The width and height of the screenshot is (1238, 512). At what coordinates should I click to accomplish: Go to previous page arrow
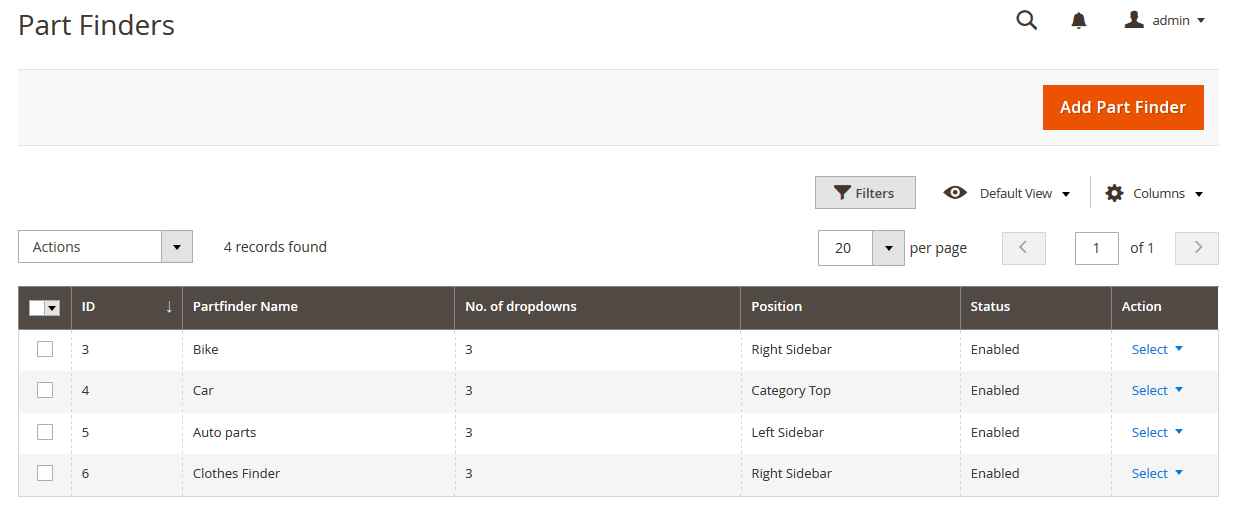[x=1023, y=248]
